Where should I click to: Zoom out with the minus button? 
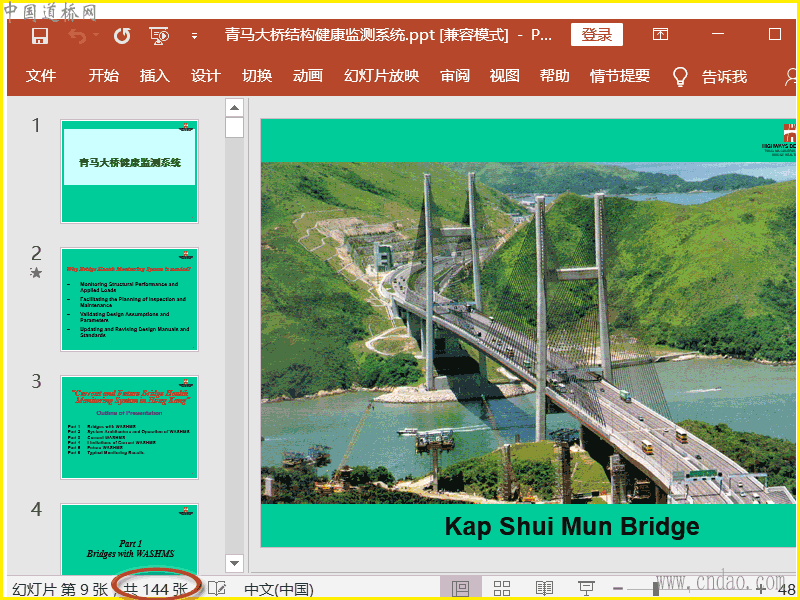618,589
